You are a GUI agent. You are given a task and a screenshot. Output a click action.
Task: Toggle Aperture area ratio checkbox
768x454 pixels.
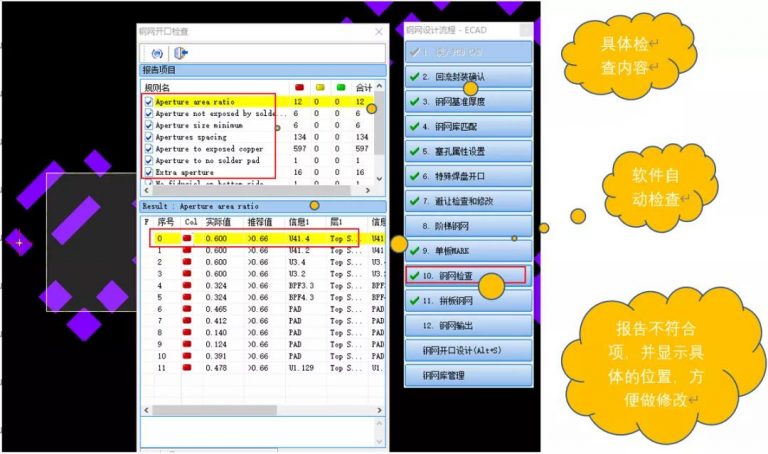pyautogui.click(x=148, y=102)
